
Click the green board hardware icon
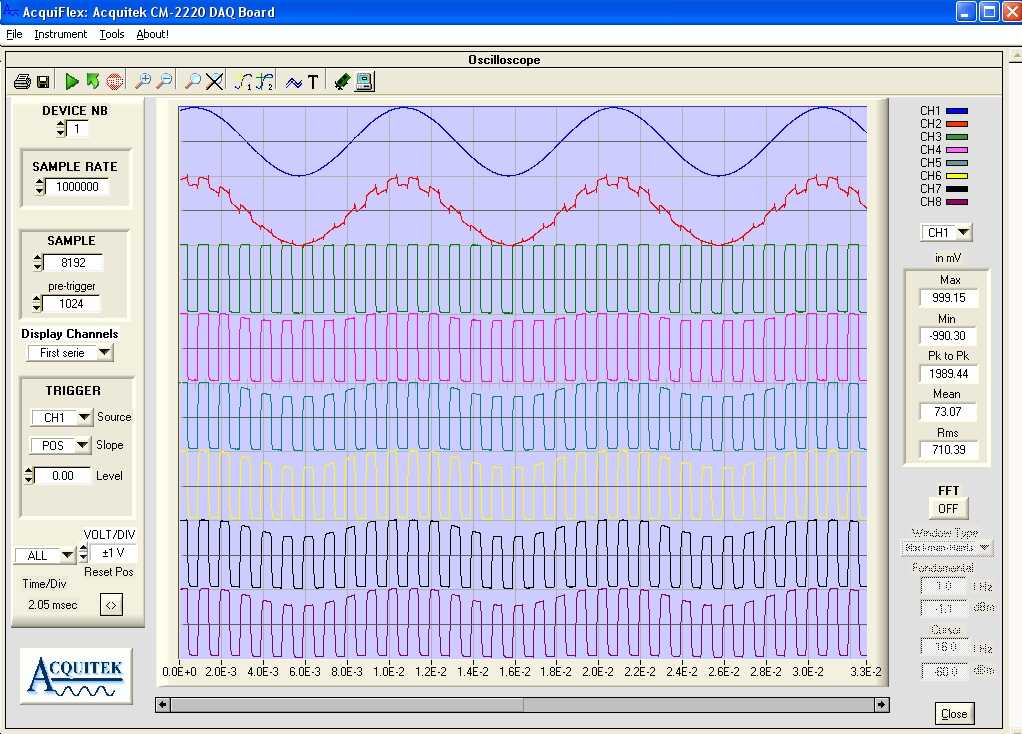point(342,81)
